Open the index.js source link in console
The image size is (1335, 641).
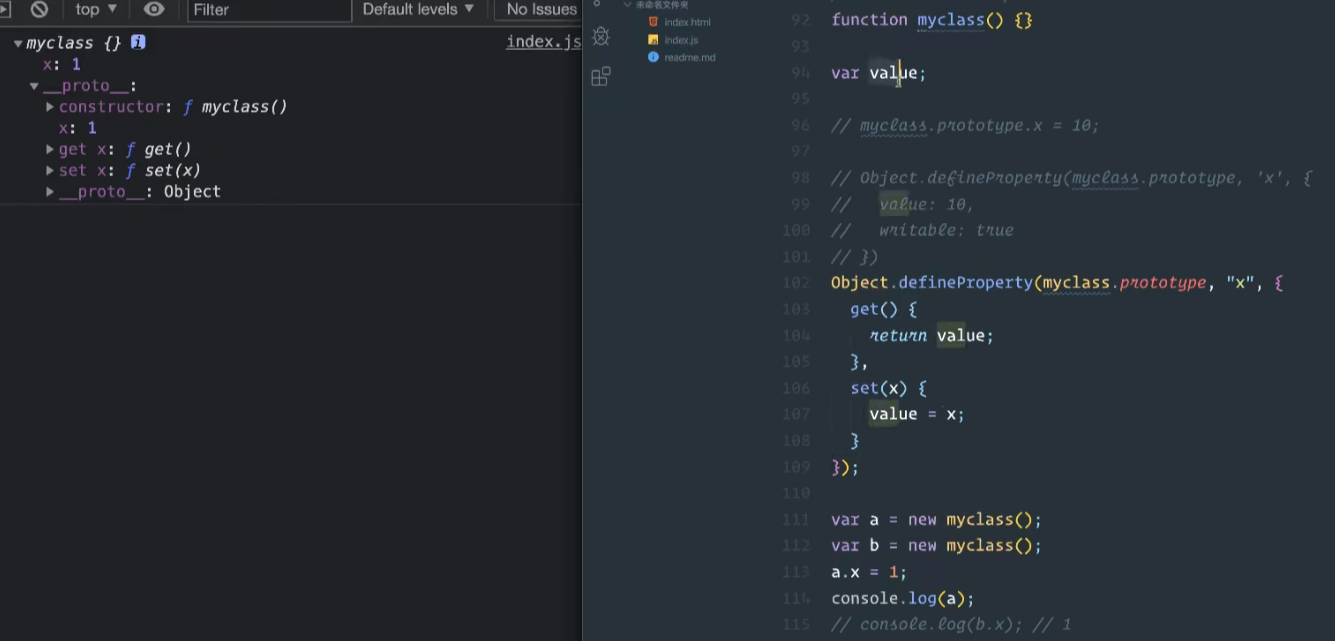(543, 42)
